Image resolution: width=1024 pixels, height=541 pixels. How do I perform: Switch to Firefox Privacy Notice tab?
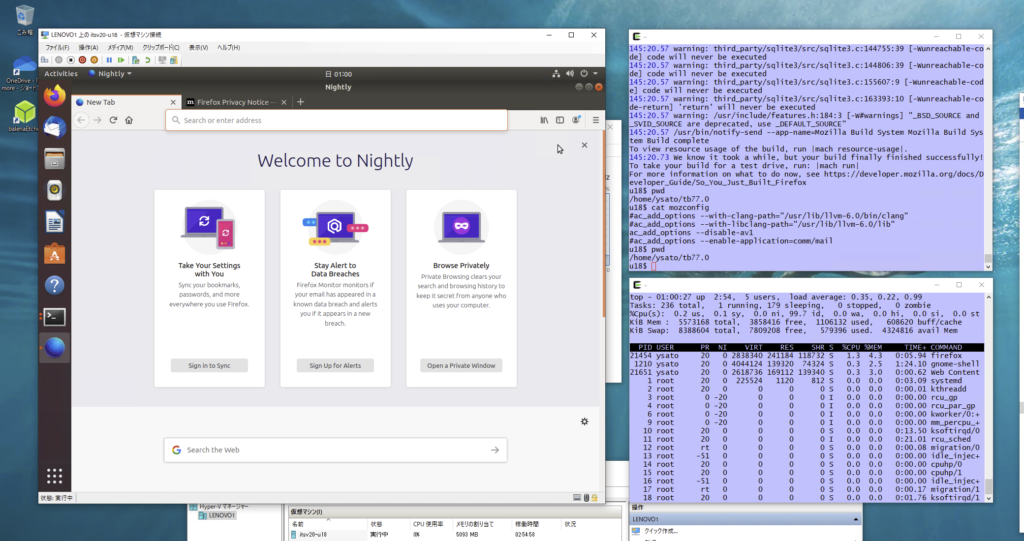click(235, 102)
